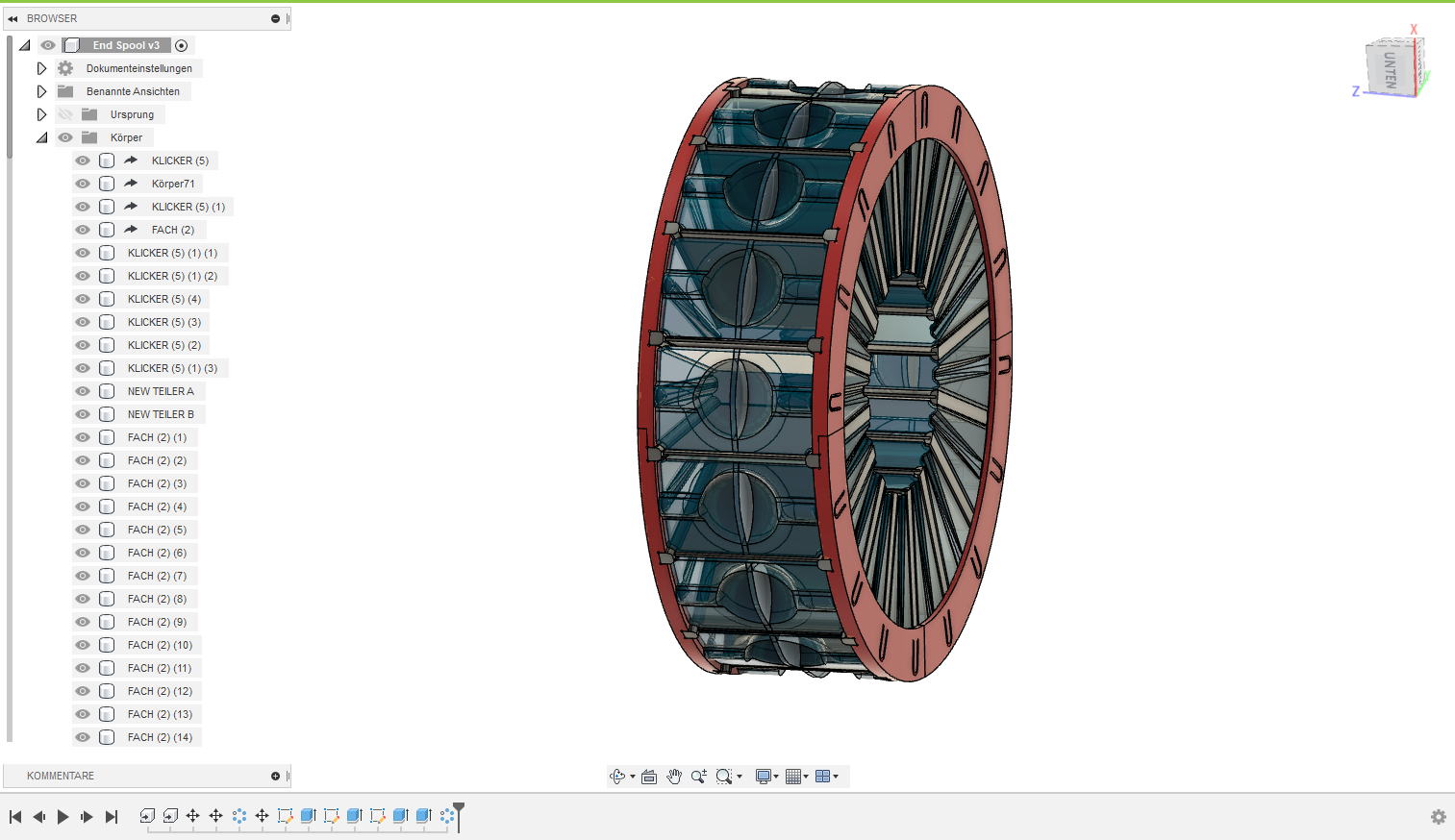The width and height of the screenshot is (1455, 840).
Task: Click the Grid and Snaps icon
Action: coord(793,777)
